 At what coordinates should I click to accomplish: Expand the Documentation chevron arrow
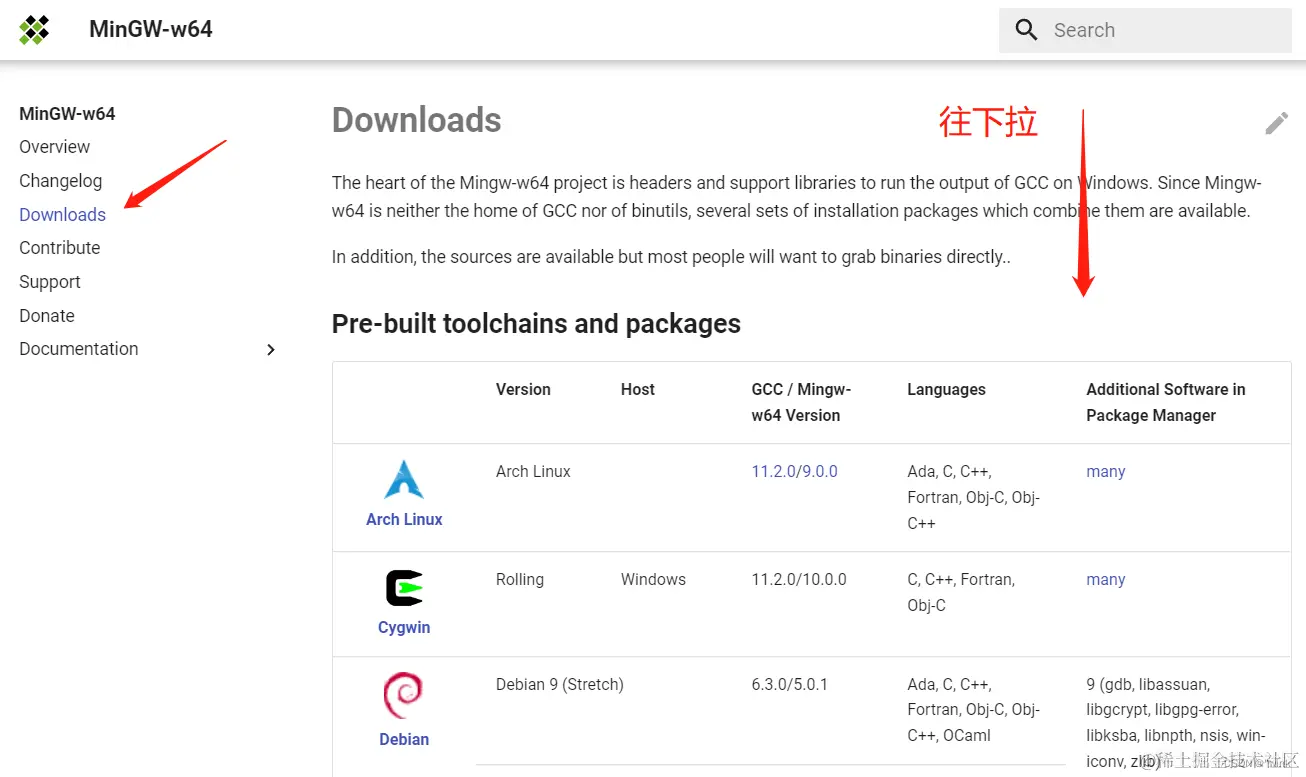coord(270,349)
